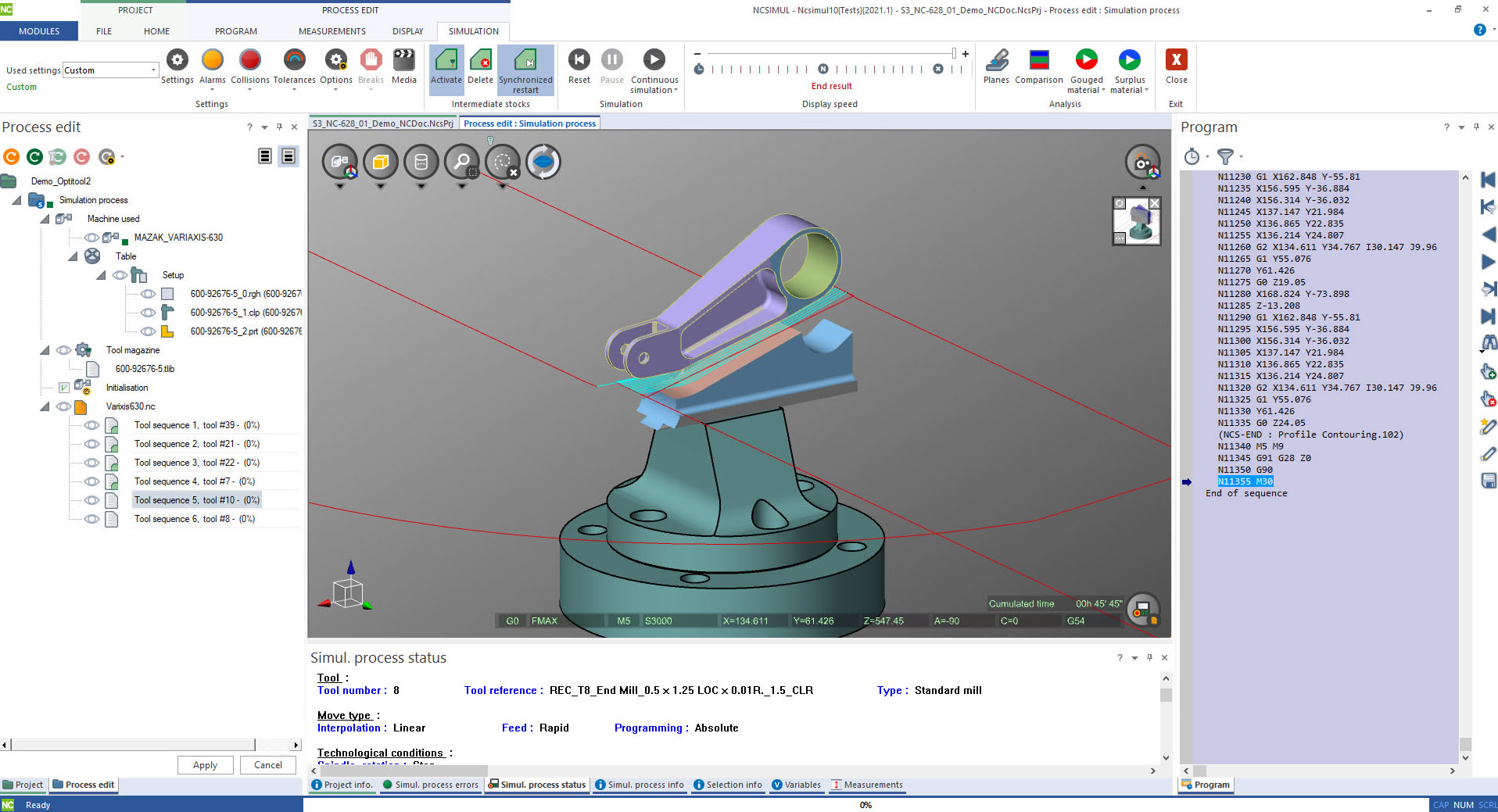Open the Alarms settings icon

212,61
